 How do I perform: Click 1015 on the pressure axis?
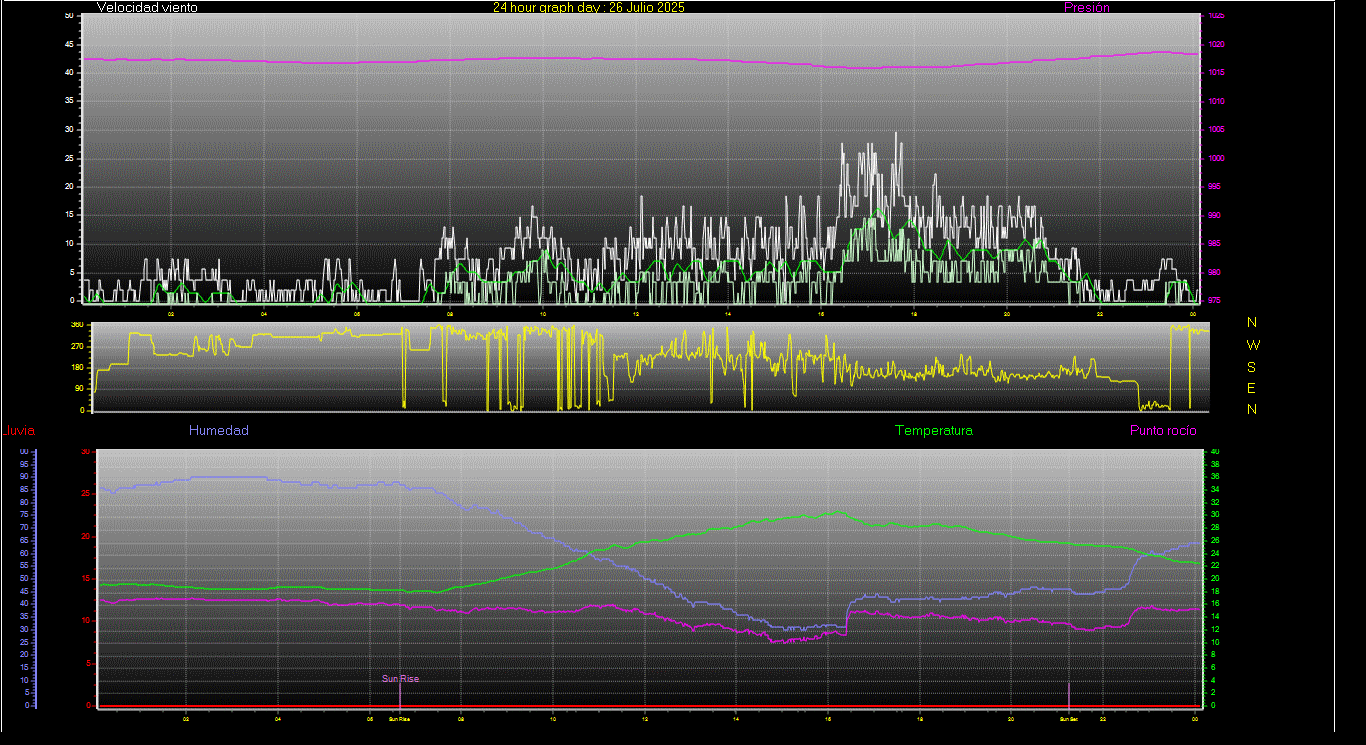[x=1215, y=73]
